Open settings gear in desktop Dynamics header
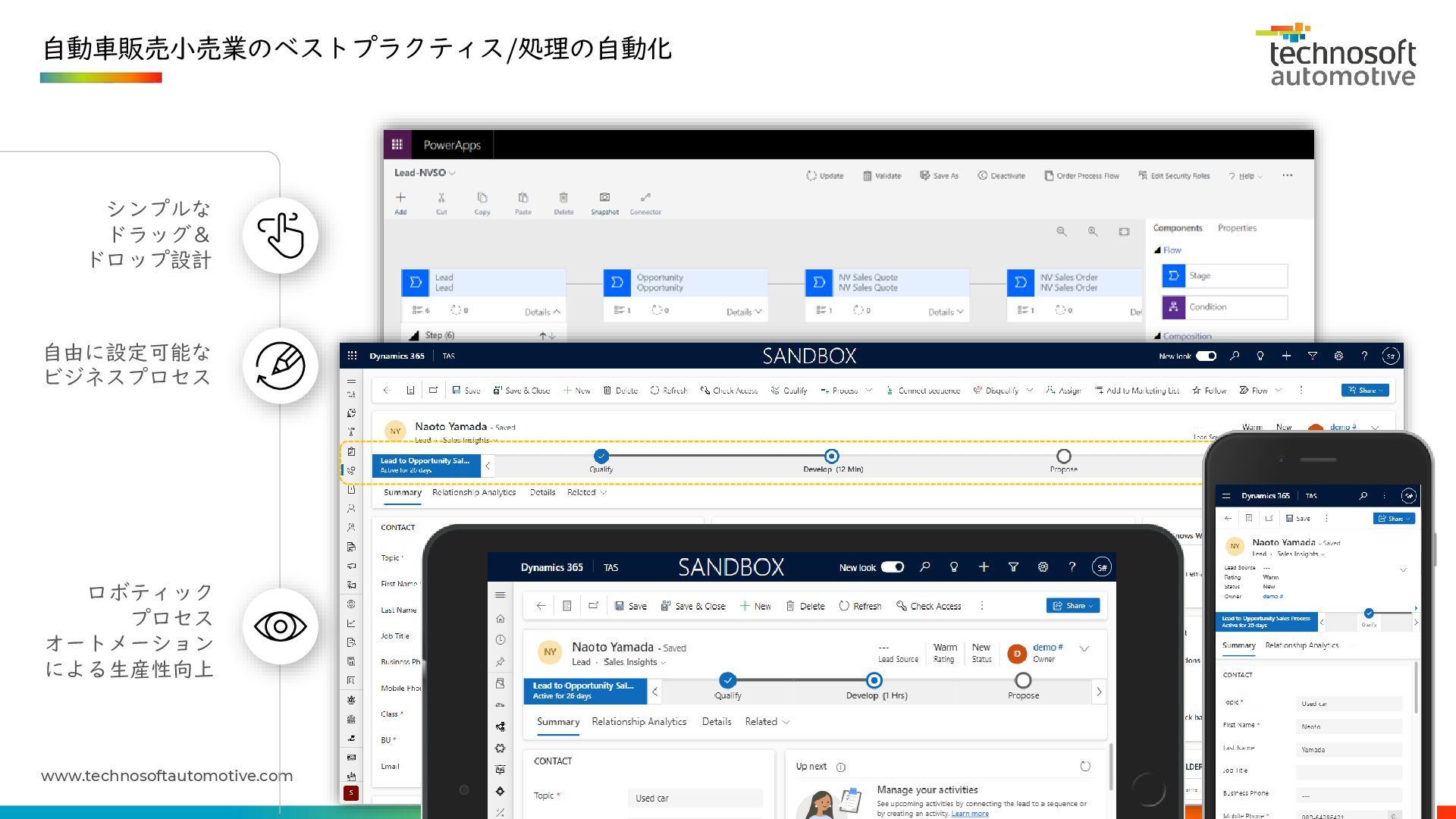 1338,356
